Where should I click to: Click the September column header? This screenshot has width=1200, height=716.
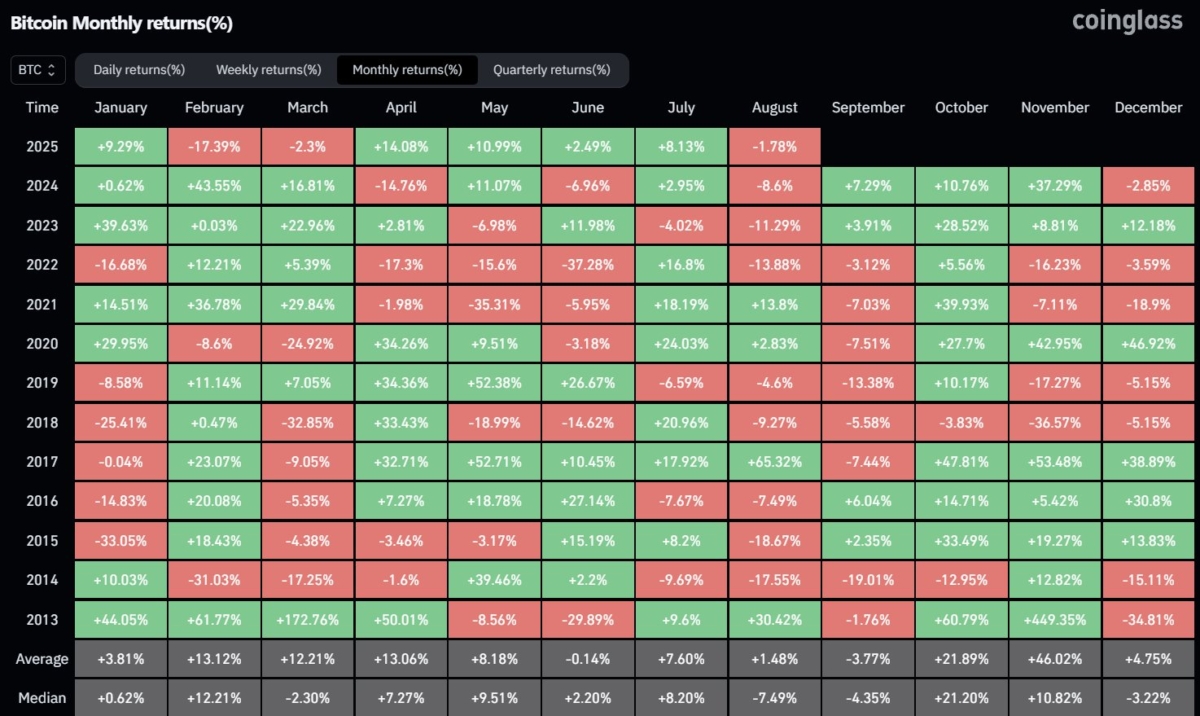[868, 107]
